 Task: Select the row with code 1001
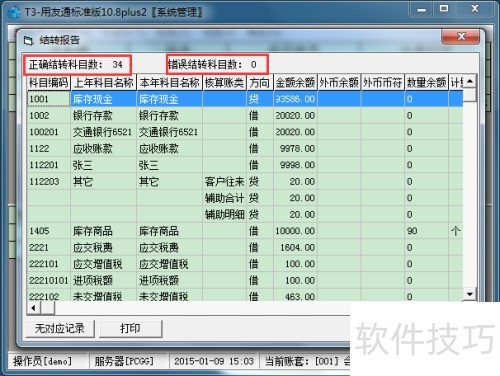click(245, 99)
